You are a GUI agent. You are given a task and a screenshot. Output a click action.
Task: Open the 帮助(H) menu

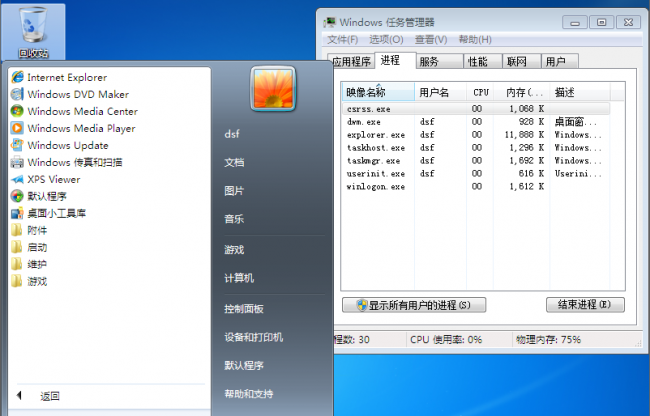(x=475, y=39)
